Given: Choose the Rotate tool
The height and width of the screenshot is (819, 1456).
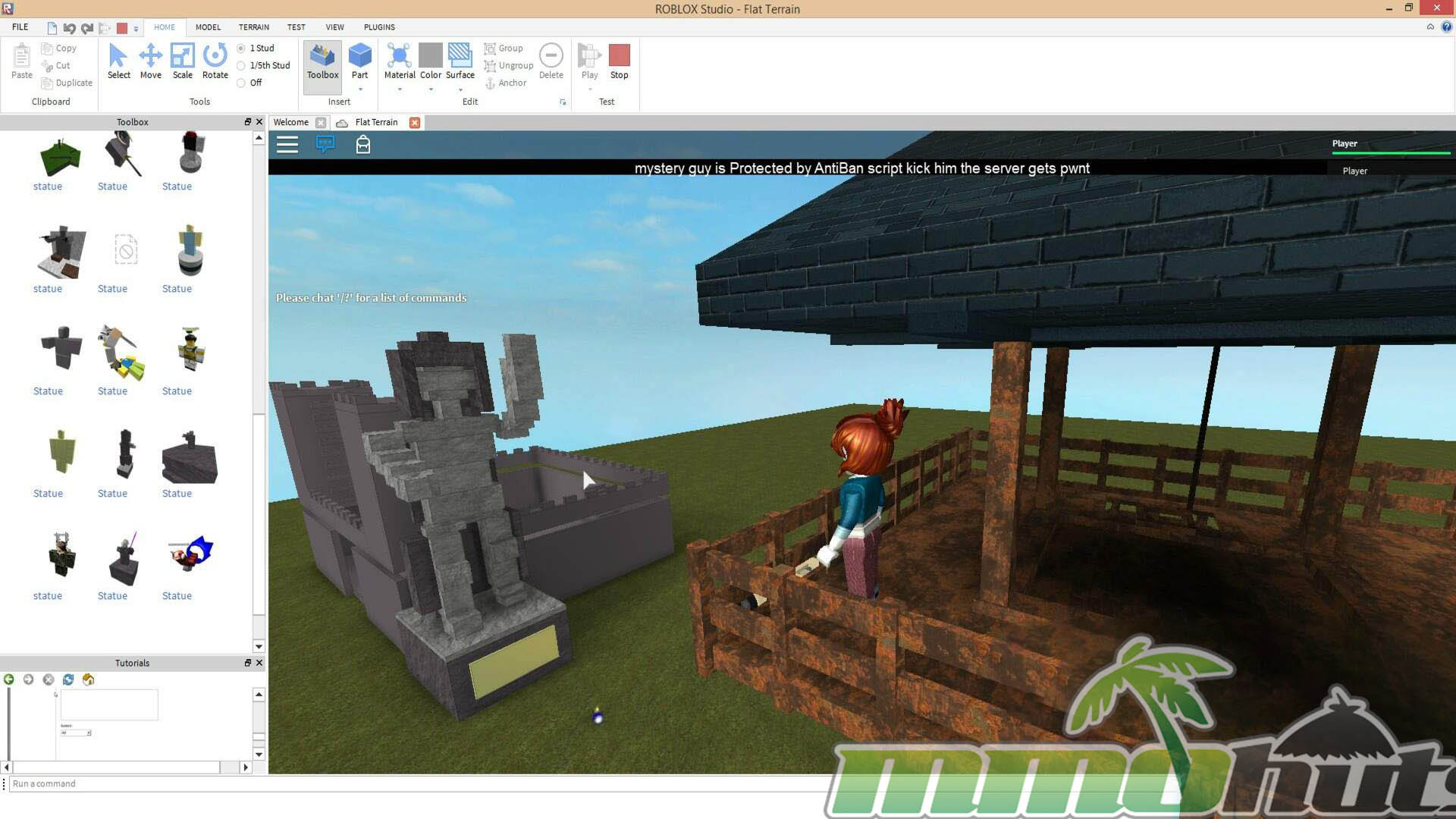Looking at the screenshot, I should click(215, 61).
